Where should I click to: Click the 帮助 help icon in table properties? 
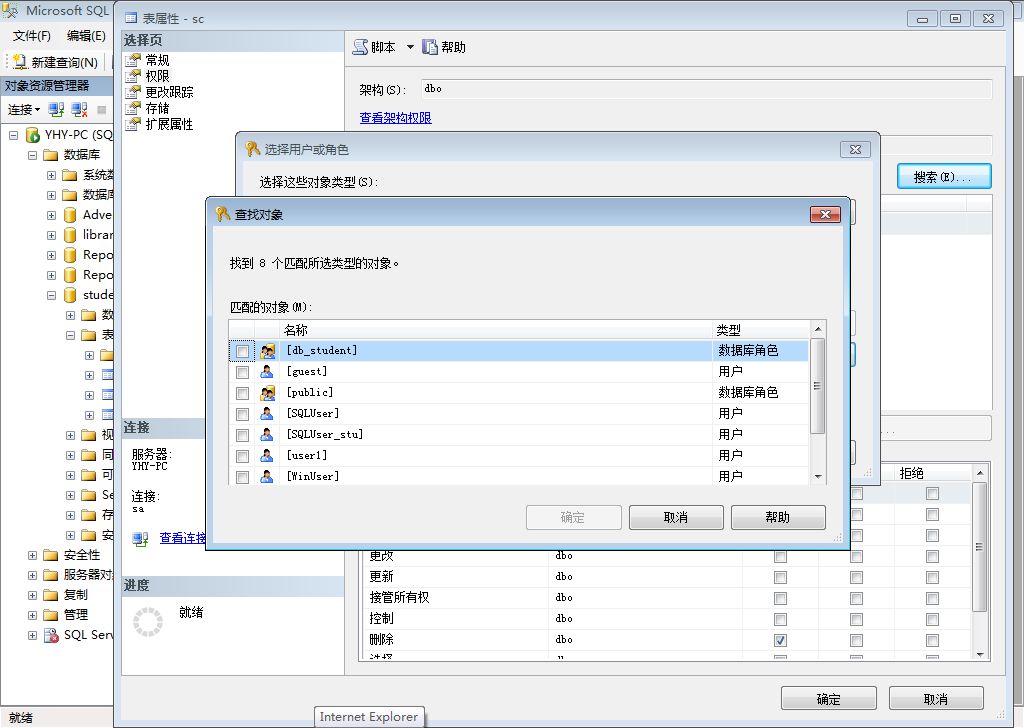[x=430, y=47]
